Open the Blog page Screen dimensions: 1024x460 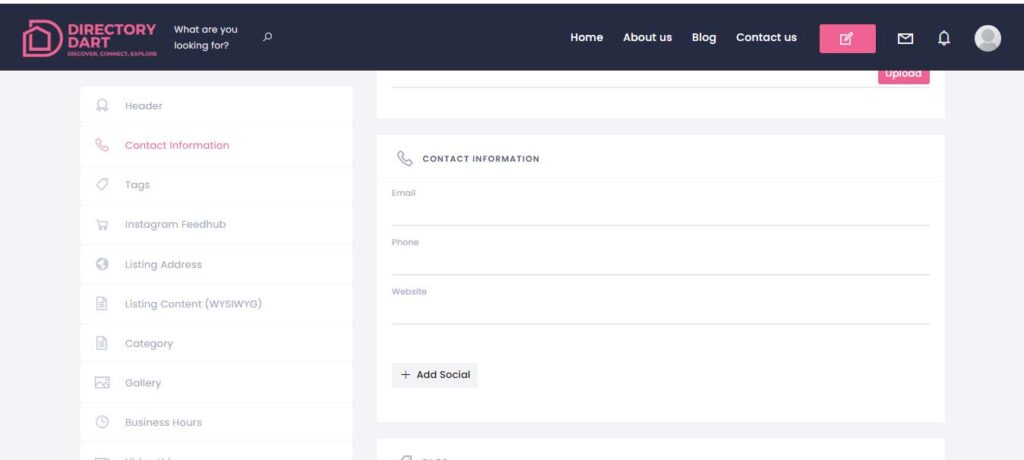point(704,37)
